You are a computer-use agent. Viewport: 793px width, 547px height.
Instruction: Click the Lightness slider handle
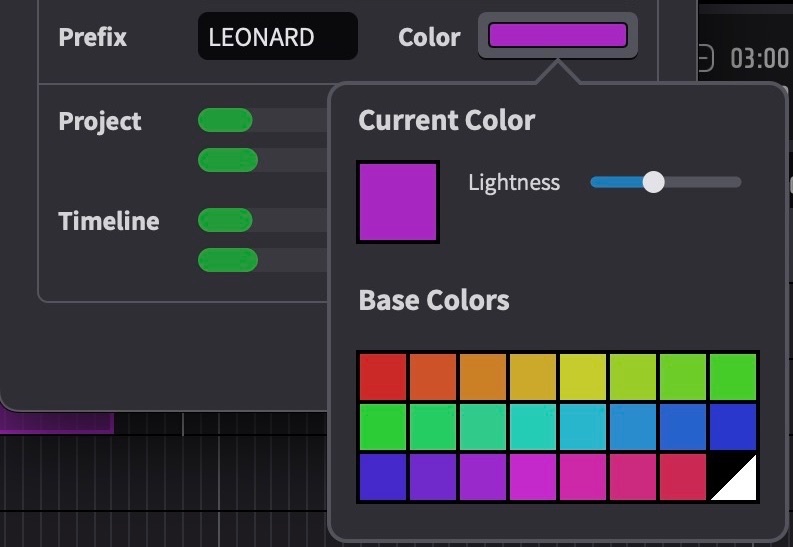pos(653,182)
